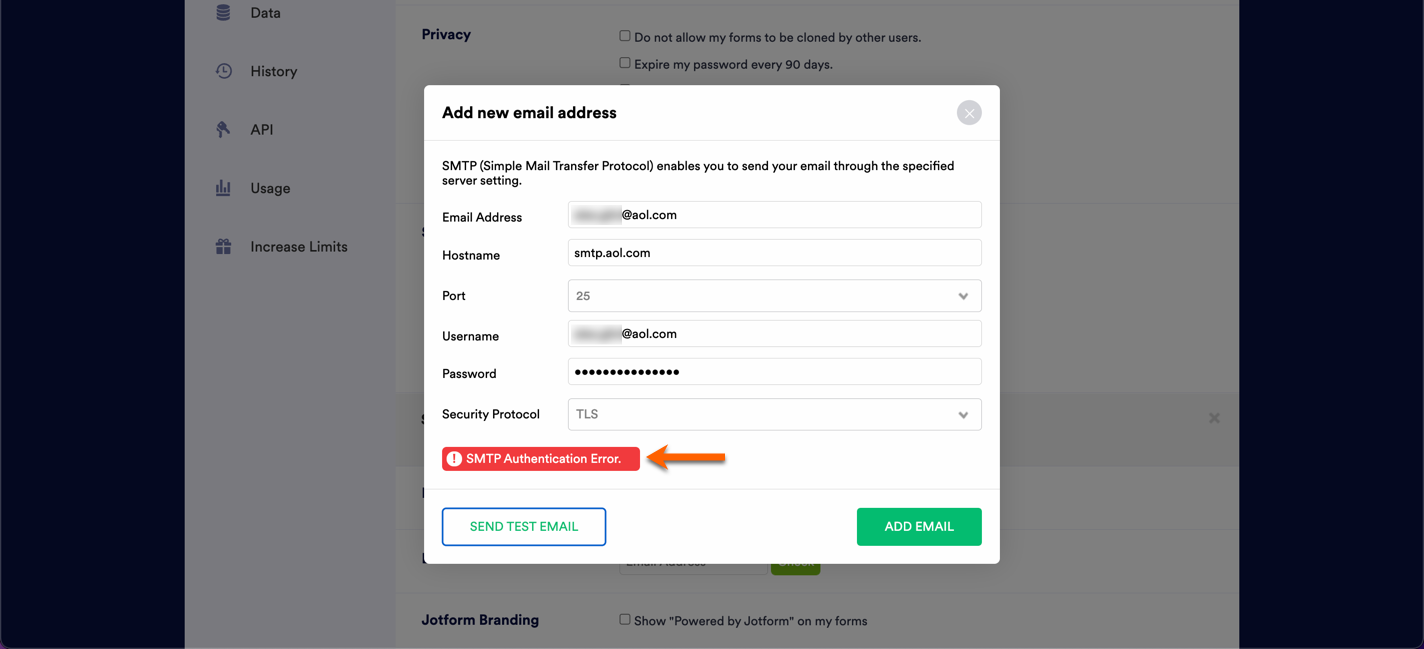Click the SMTP Authentication Error warning icon
The width and height of the screenshot is (1424, 649).
[454, 459]
